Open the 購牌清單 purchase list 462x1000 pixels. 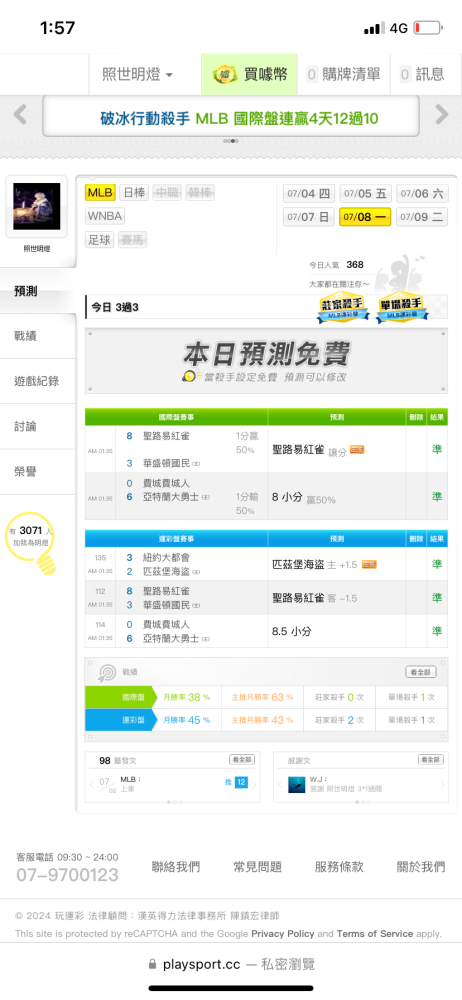[344, 75]
